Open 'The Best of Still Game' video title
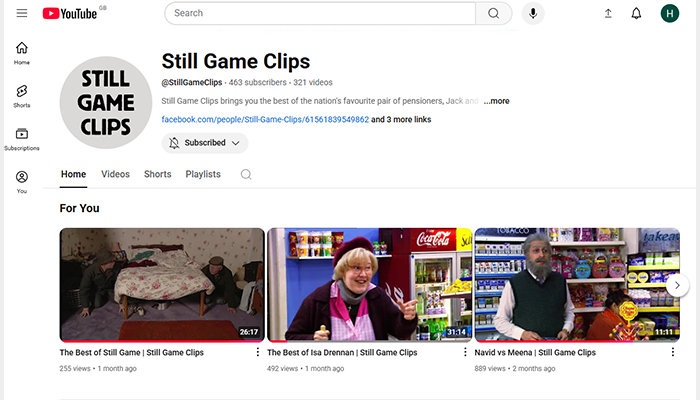700x400 pixels. (x=132, y=352)
